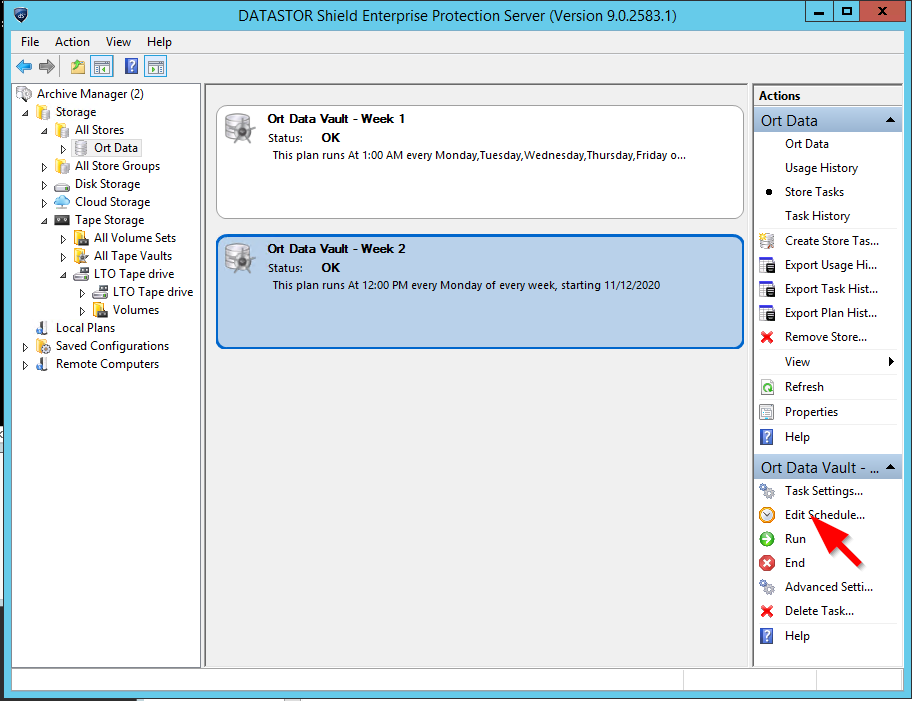Select the Ort Data Vault - Week 1 task

[x=480, y=162]
